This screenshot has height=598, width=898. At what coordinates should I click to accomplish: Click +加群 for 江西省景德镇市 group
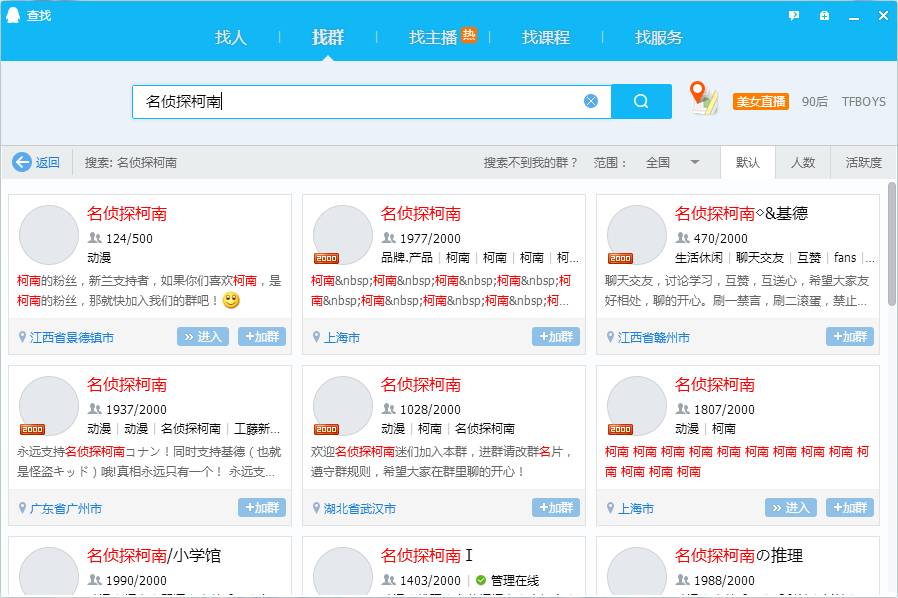coord(262,337)
